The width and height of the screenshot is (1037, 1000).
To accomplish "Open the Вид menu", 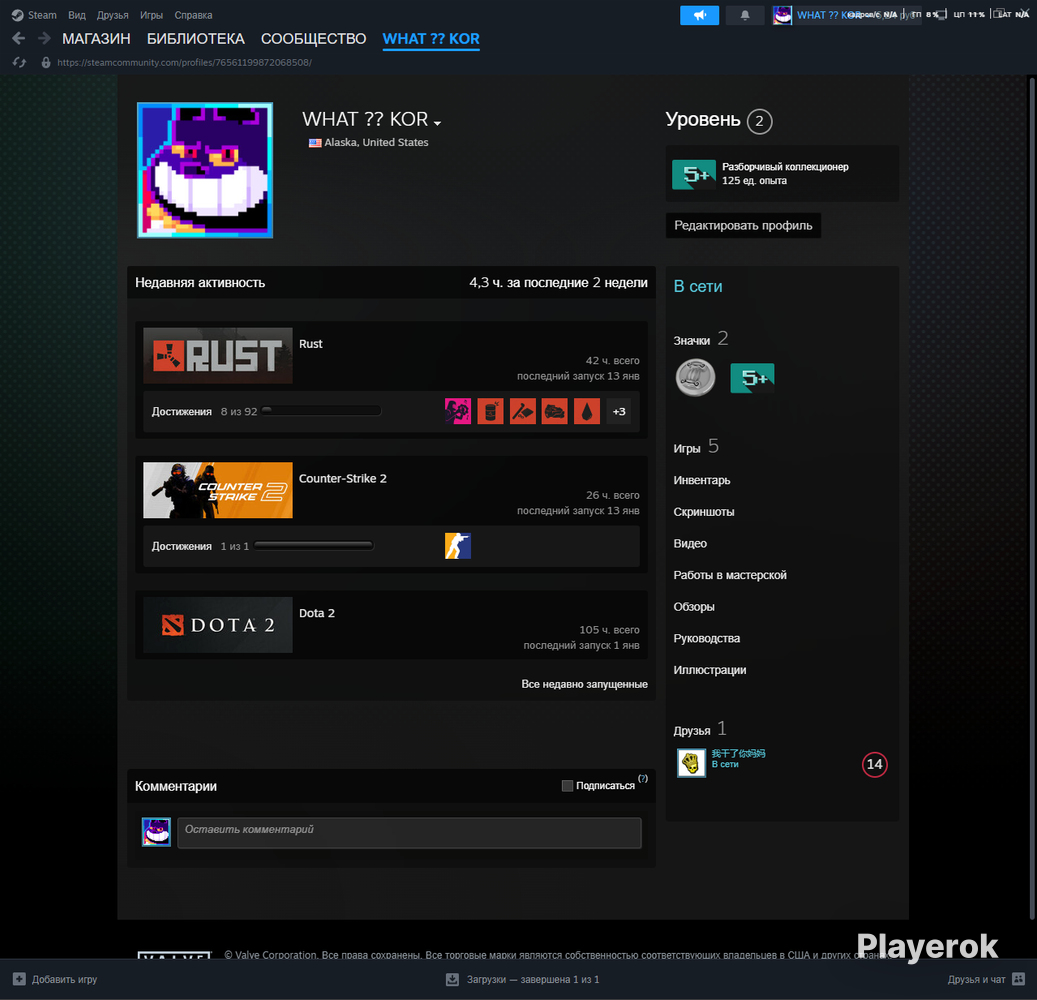I will pyautogui.click(x=77, y=15).
